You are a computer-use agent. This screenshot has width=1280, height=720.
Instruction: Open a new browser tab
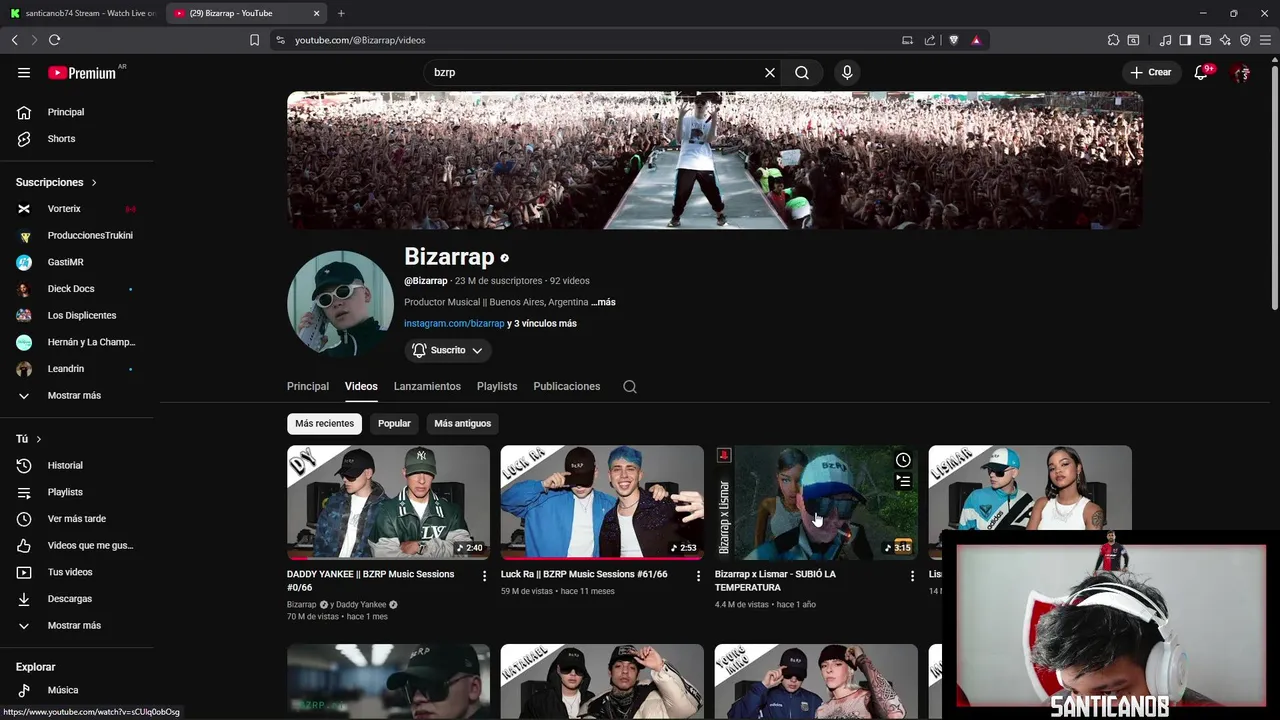point(341,13)
